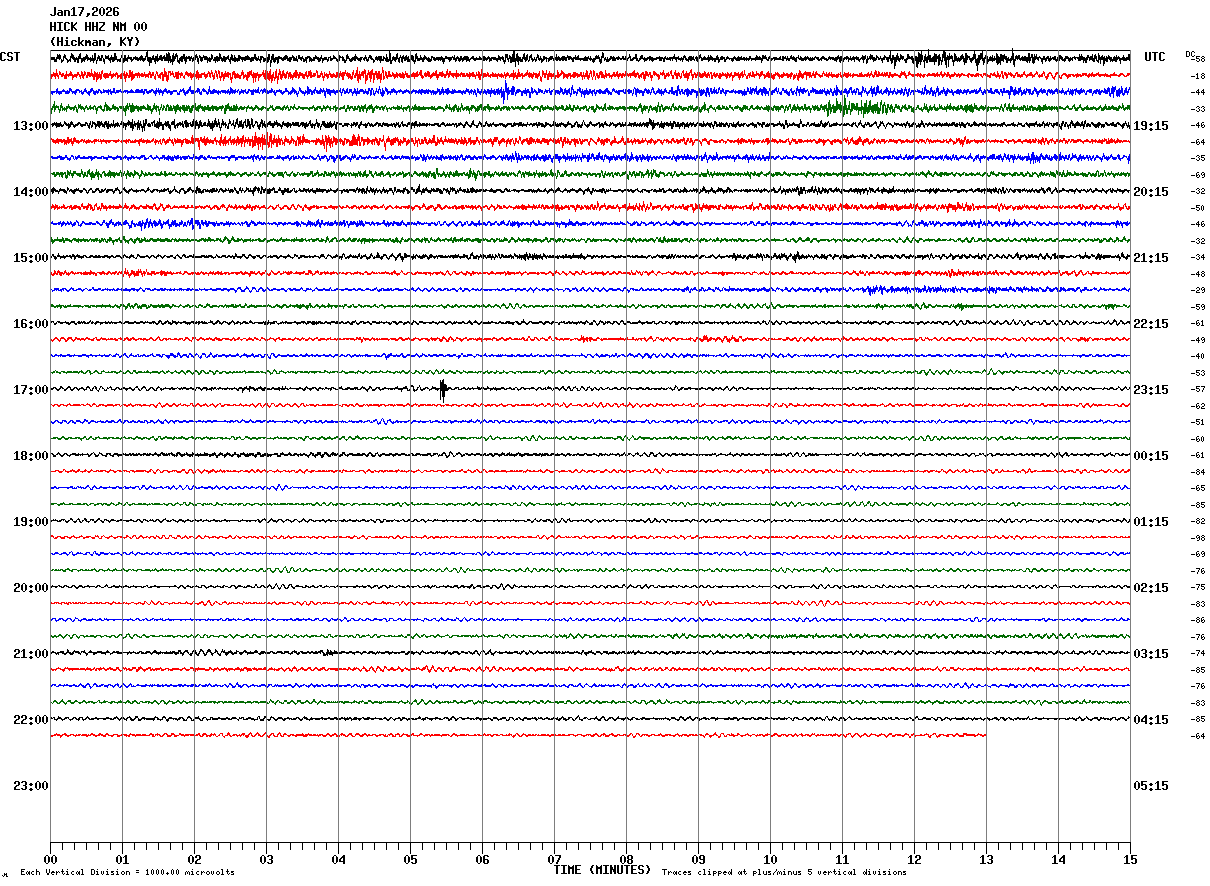1210x886 pixels.
Task: Click minute tick label 15
Action: tap(1130, 859)
